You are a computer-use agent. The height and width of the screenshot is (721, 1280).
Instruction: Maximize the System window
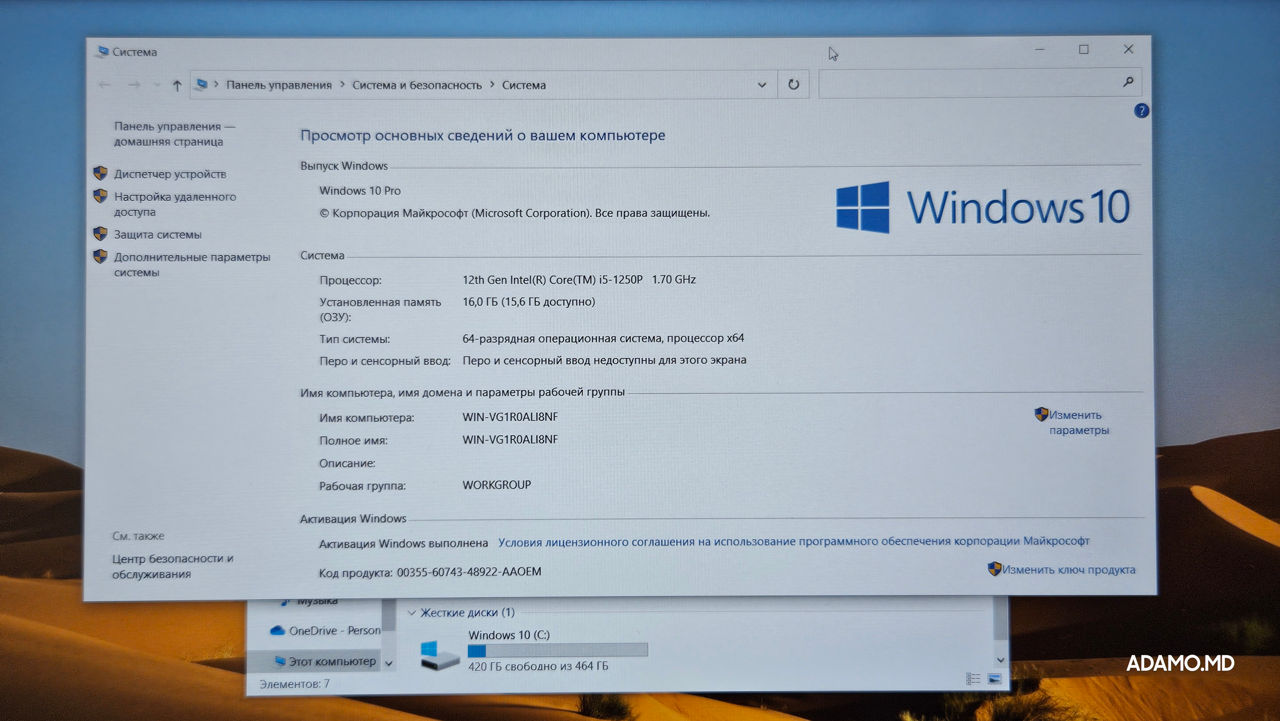pos(1083,49)
